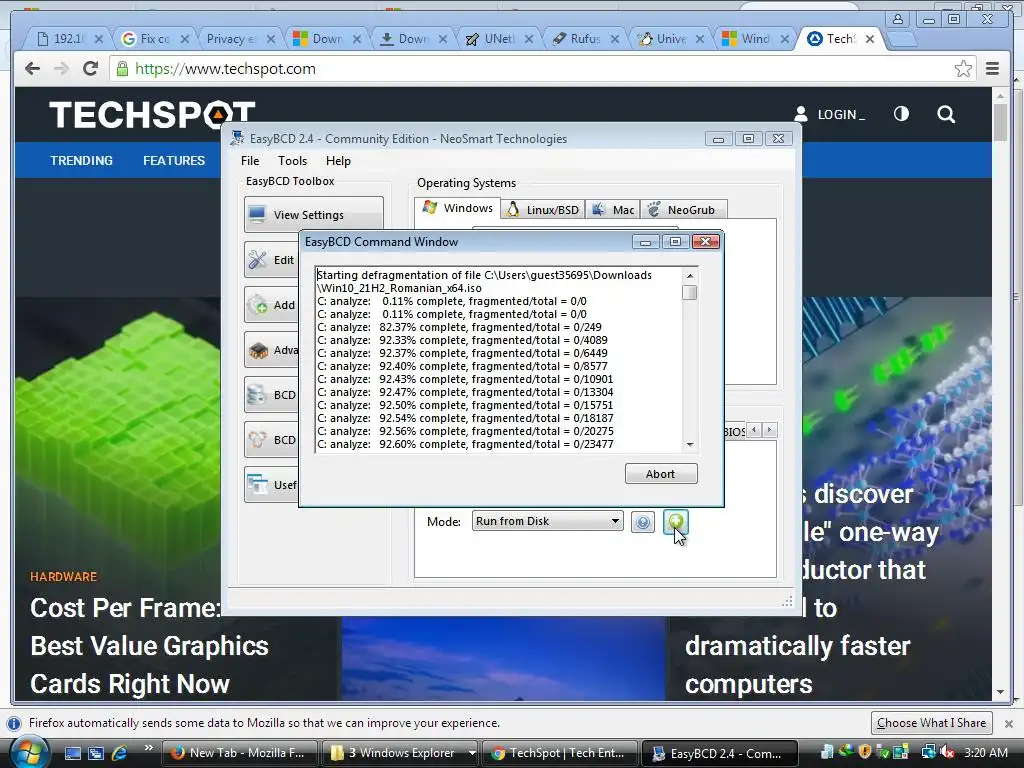Click the Show Desktop quick launch icon
The image size is (1024, 768).
[72, 753]
